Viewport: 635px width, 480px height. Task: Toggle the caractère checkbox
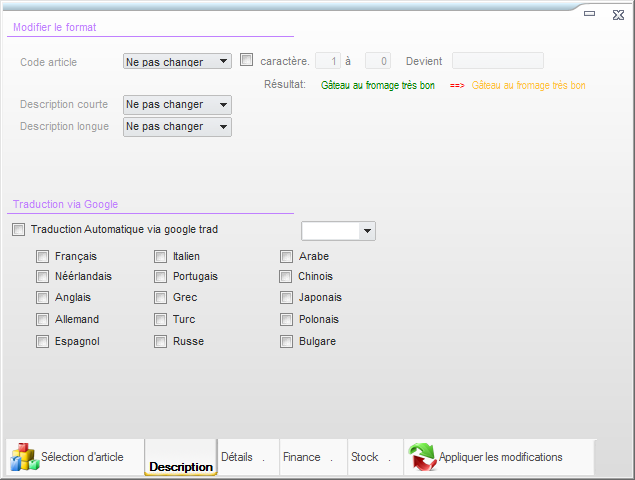(x=247, y=61)
